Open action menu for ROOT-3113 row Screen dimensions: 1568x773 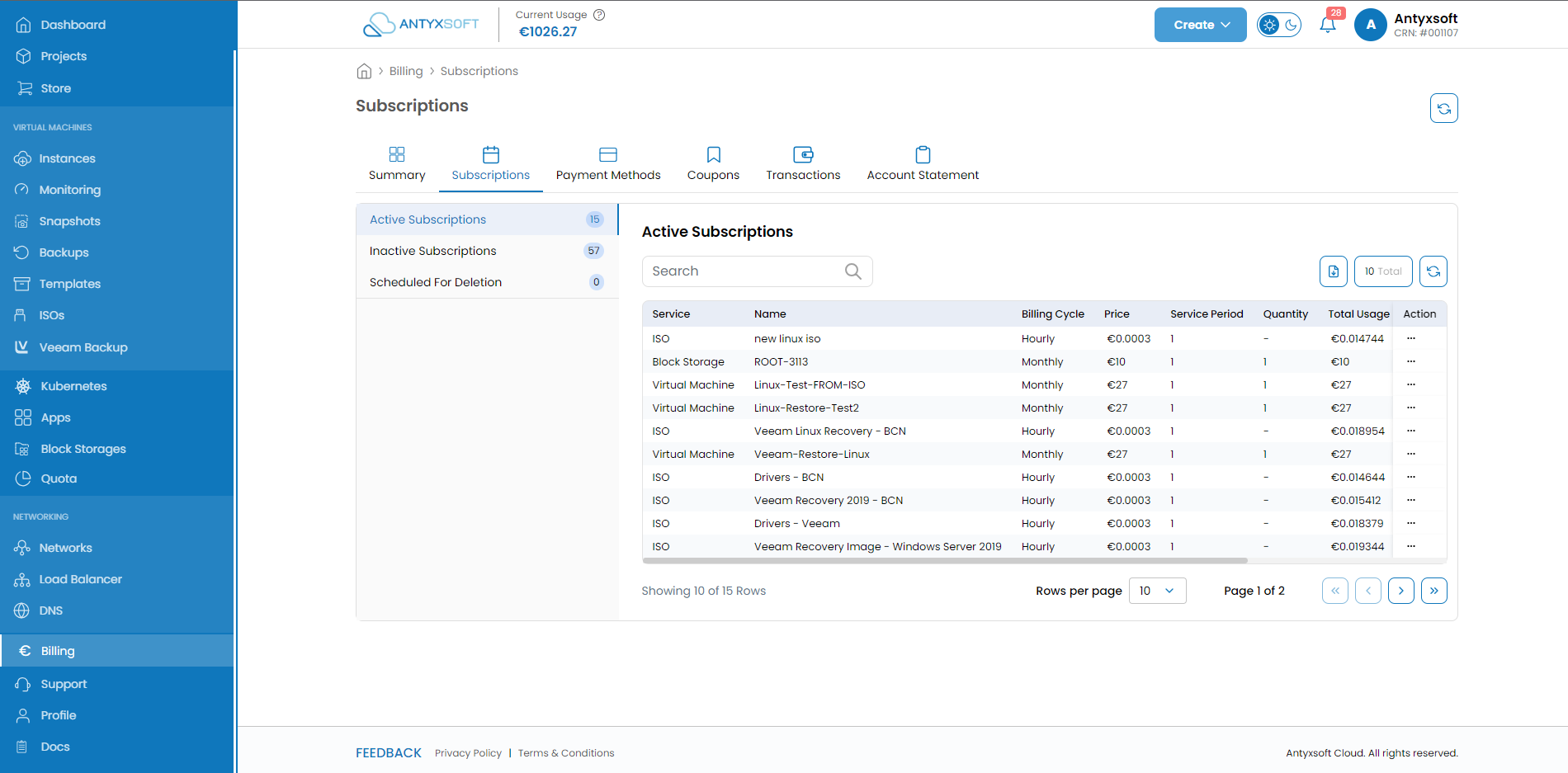click(x=1410, y=361)
